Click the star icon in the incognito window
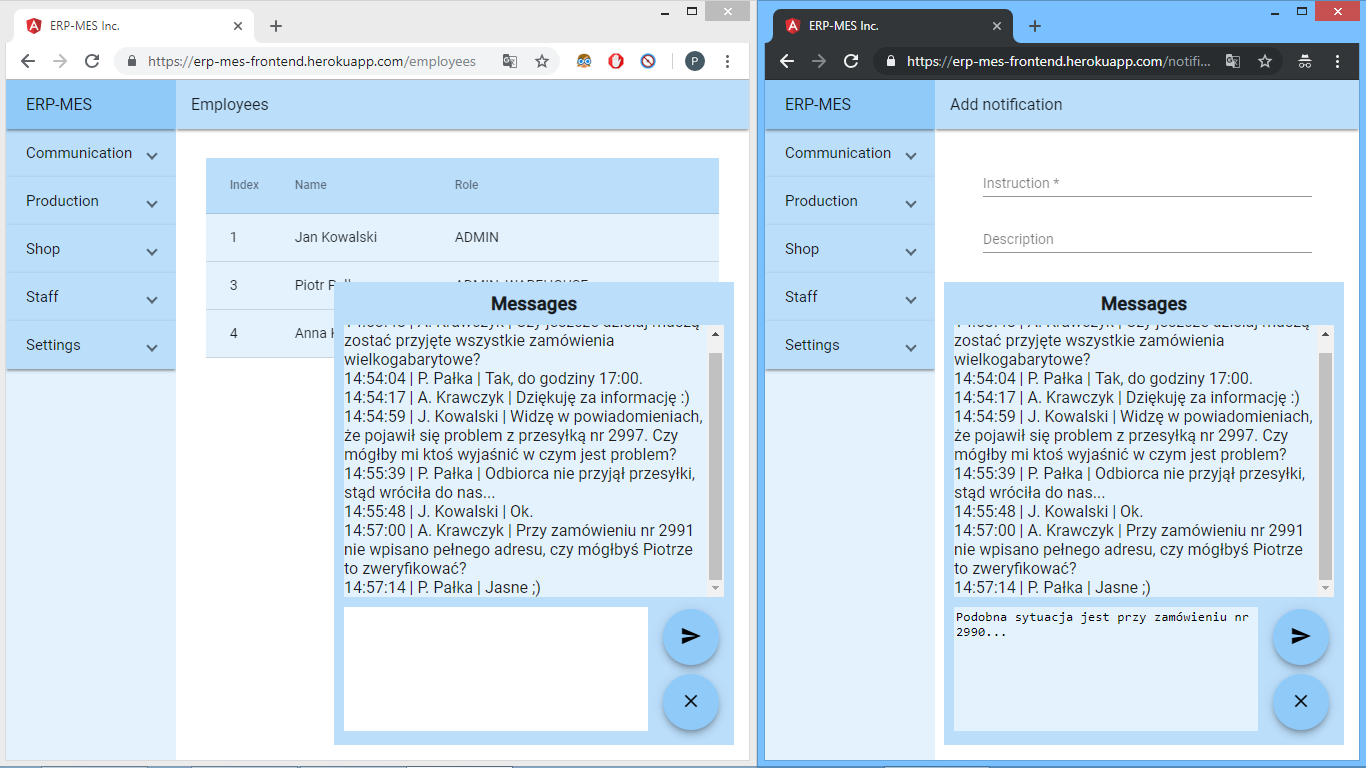Viewport: 1366px width, 768px height. [x=1265, y=61]
